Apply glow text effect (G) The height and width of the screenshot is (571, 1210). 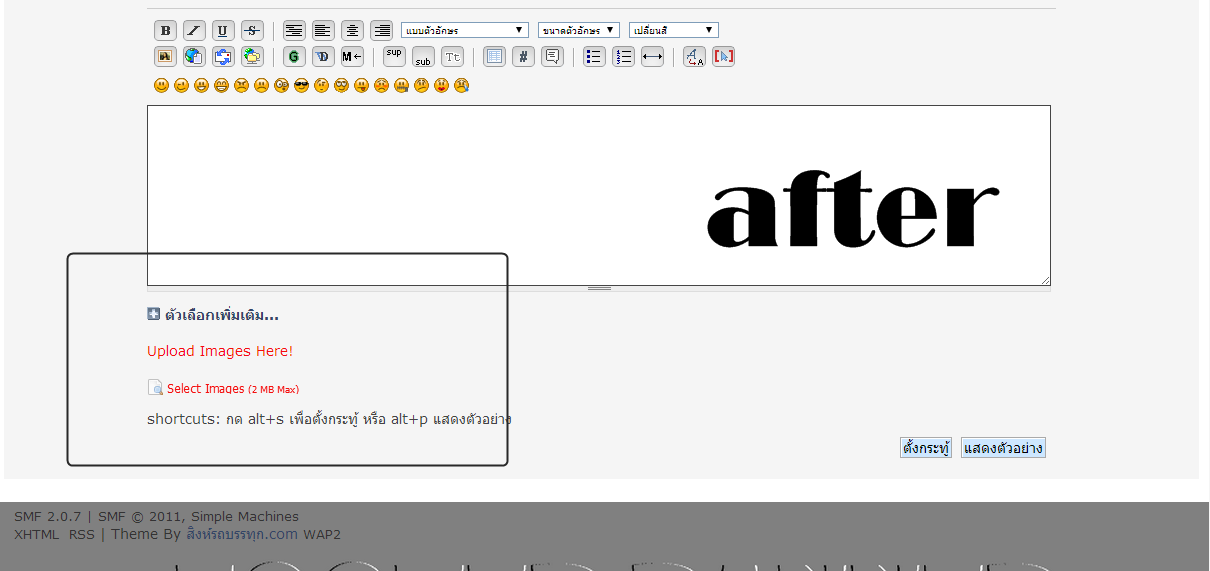click(x=294, y=56)
